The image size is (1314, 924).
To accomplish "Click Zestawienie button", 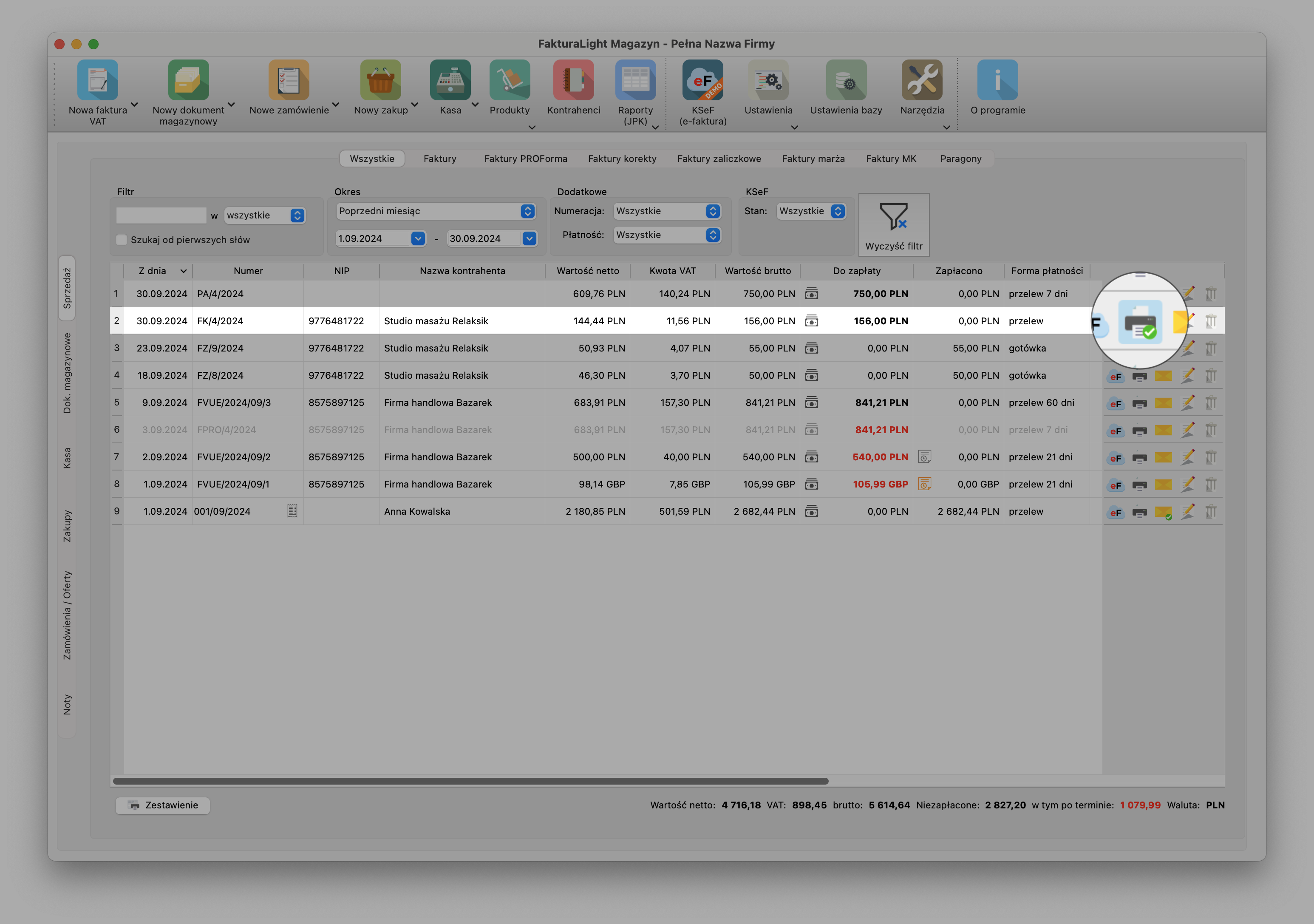I will point(162,805).
